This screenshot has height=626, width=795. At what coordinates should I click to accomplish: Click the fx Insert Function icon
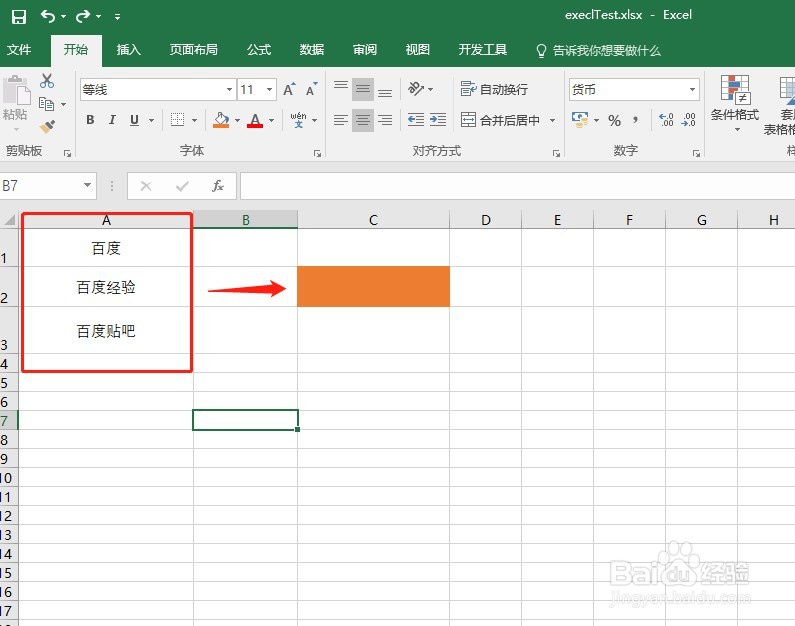pyautogui.click(x=218, y=186)
